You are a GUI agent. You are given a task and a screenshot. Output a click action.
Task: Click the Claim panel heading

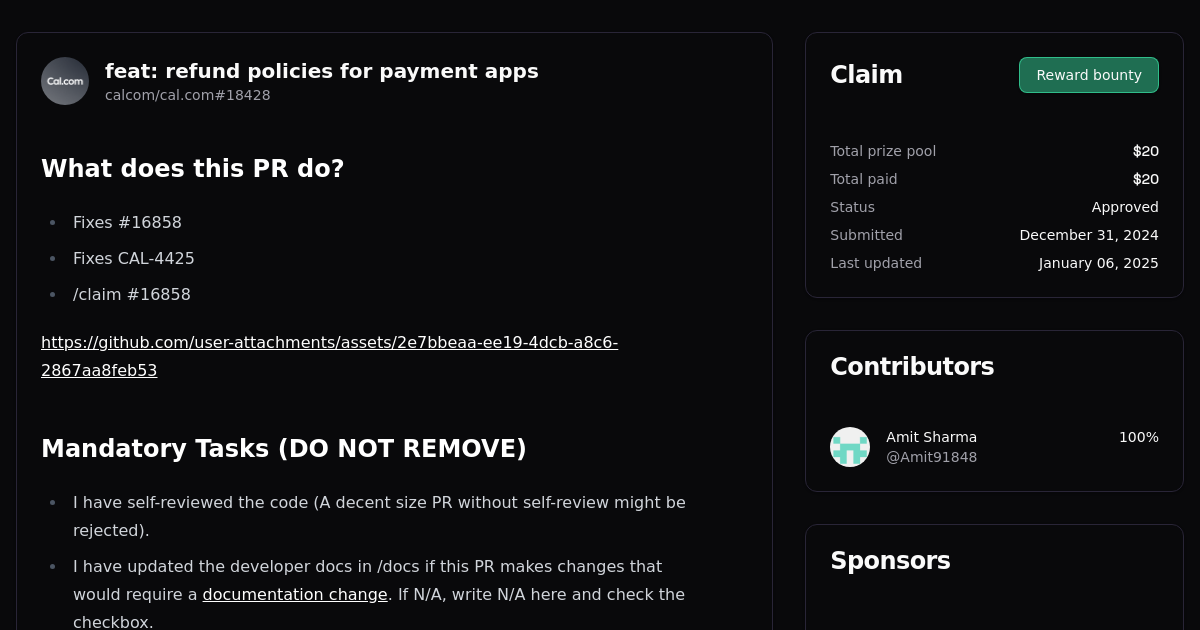click(x=866, y=74)
